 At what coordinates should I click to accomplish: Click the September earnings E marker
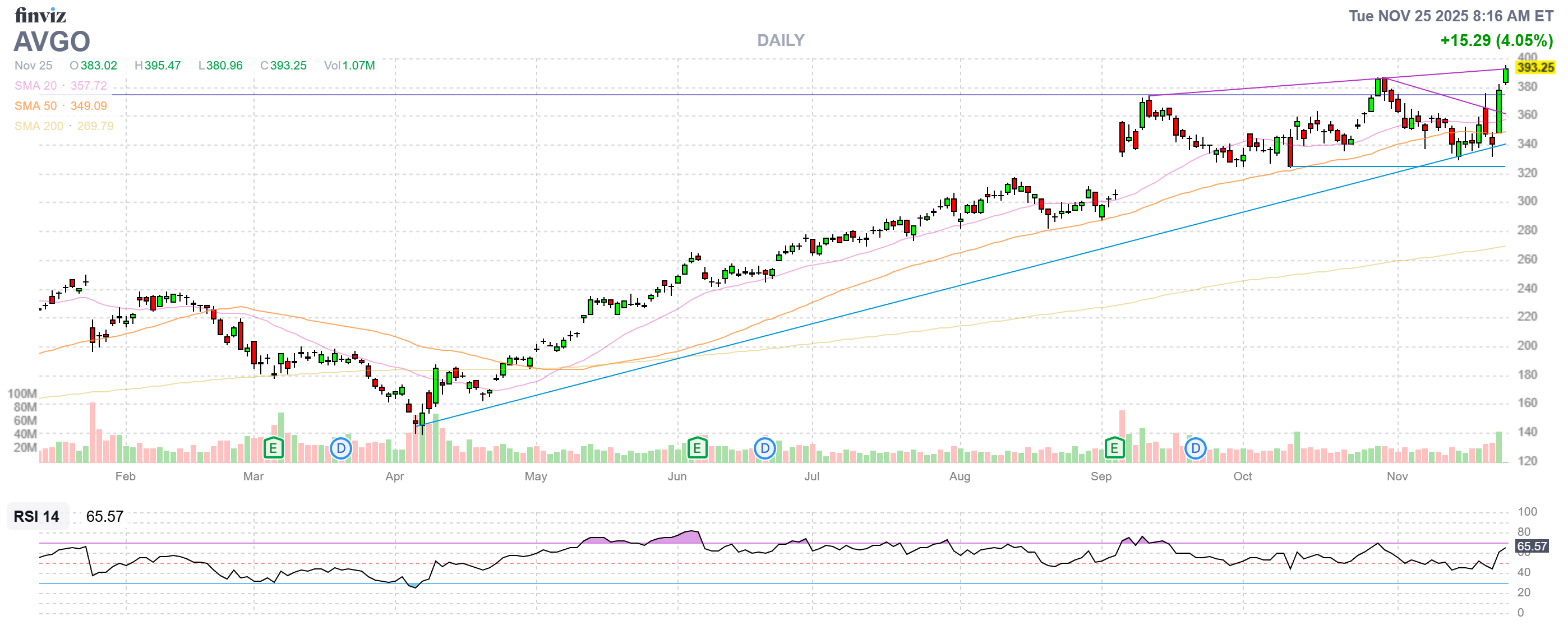click(1114, 449)
